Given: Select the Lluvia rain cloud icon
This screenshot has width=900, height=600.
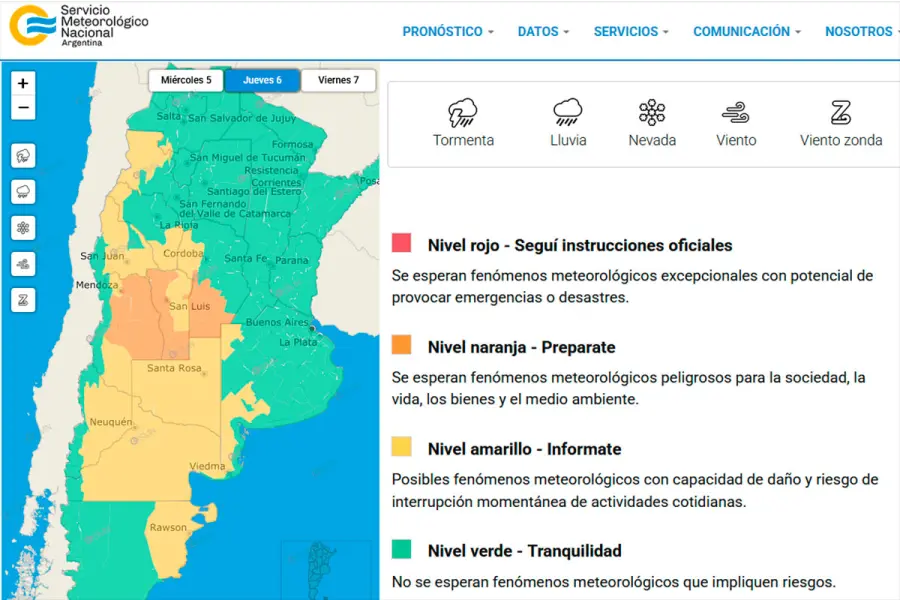Looking at the screenshot, I should [x=568, y=112].
